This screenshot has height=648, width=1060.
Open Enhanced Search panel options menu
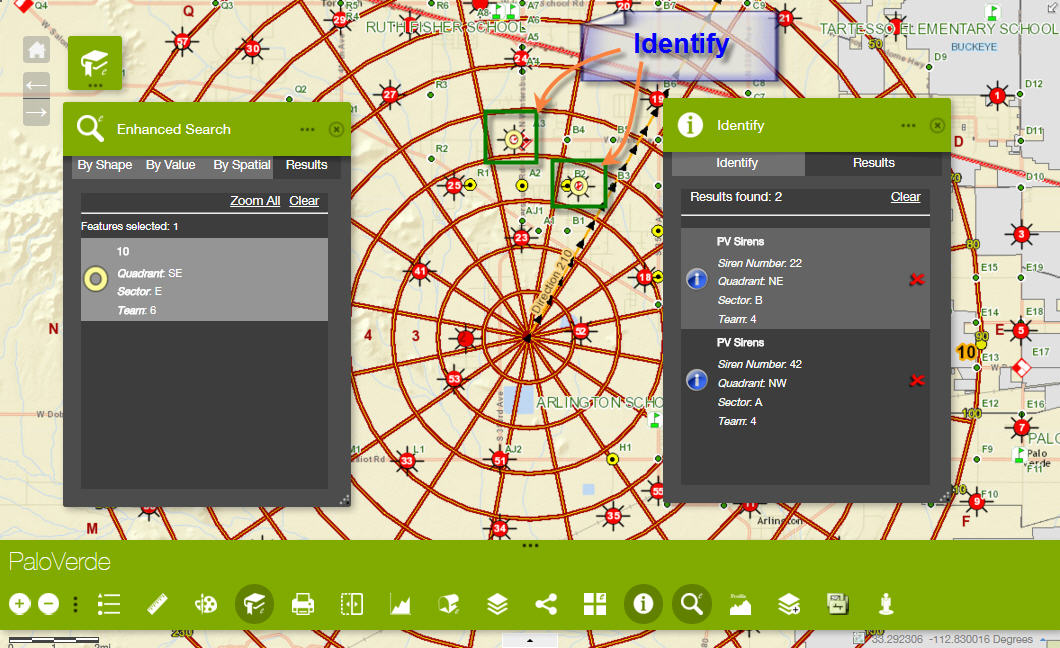(x=308, y=129)
